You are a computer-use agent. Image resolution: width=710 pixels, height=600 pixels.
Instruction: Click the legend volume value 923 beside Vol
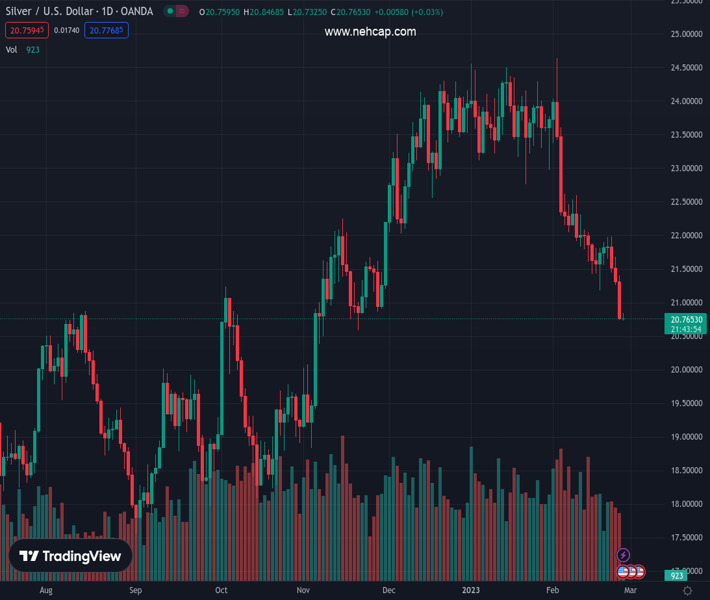[33, 50]
